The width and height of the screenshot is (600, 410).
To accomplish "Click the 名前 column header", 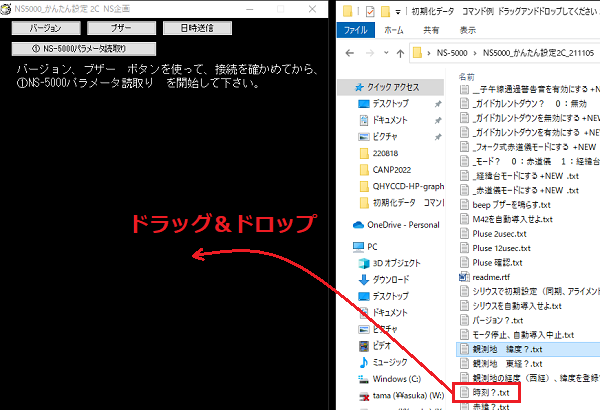I will [466, 77].
